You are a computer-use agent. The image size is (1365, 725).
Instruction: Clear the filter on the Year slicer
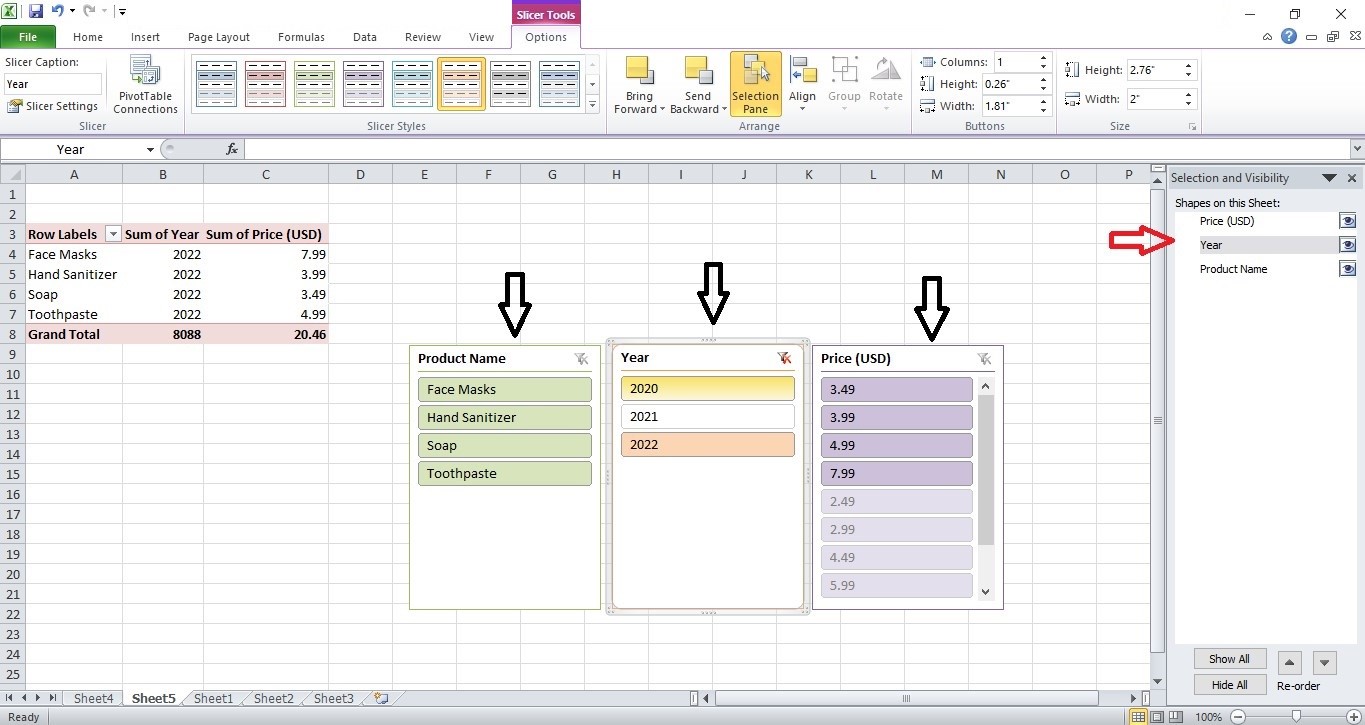tap(785, 357)
